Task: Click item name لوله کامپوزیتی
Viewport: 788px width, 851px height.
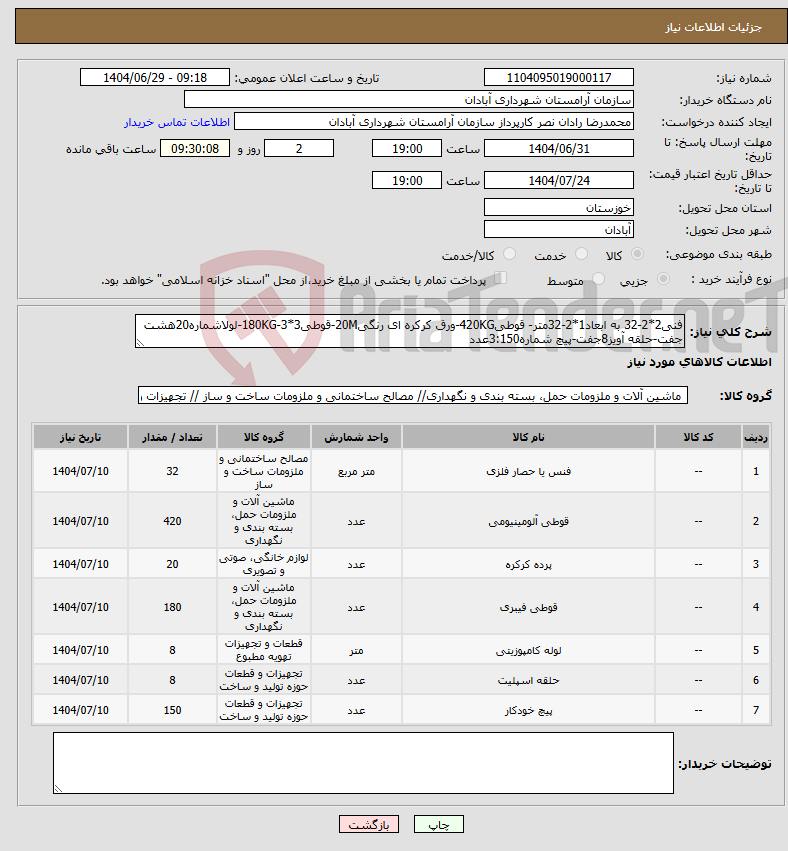Action: 528,650
